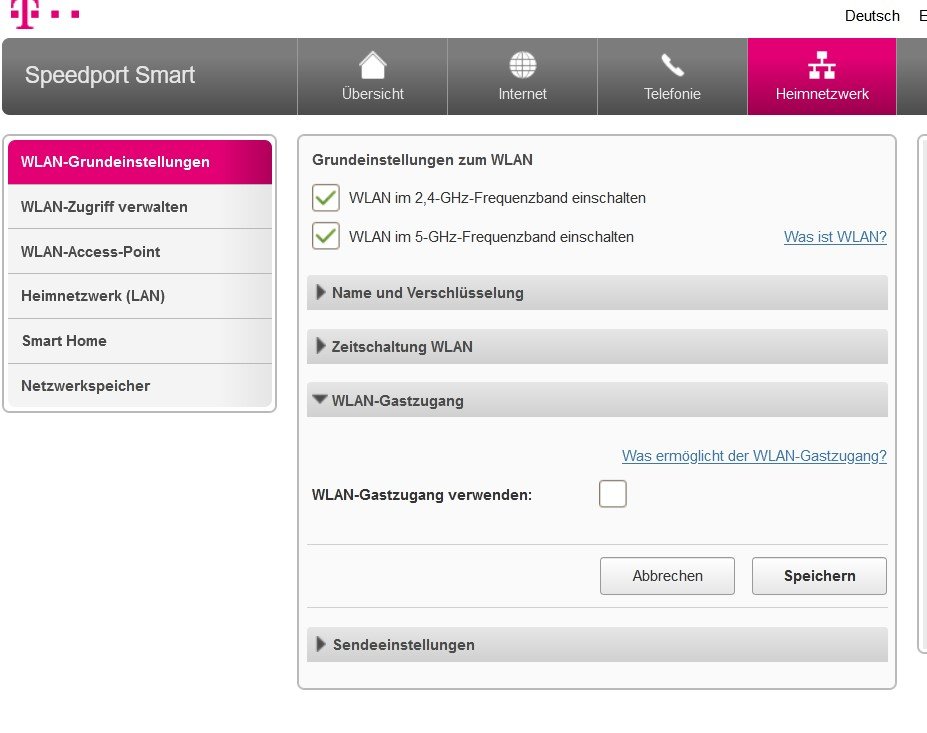The width and height of the screenshot is (927, 733).
Task: Click the Internet globe icon
Action: [x=523, y=65]
